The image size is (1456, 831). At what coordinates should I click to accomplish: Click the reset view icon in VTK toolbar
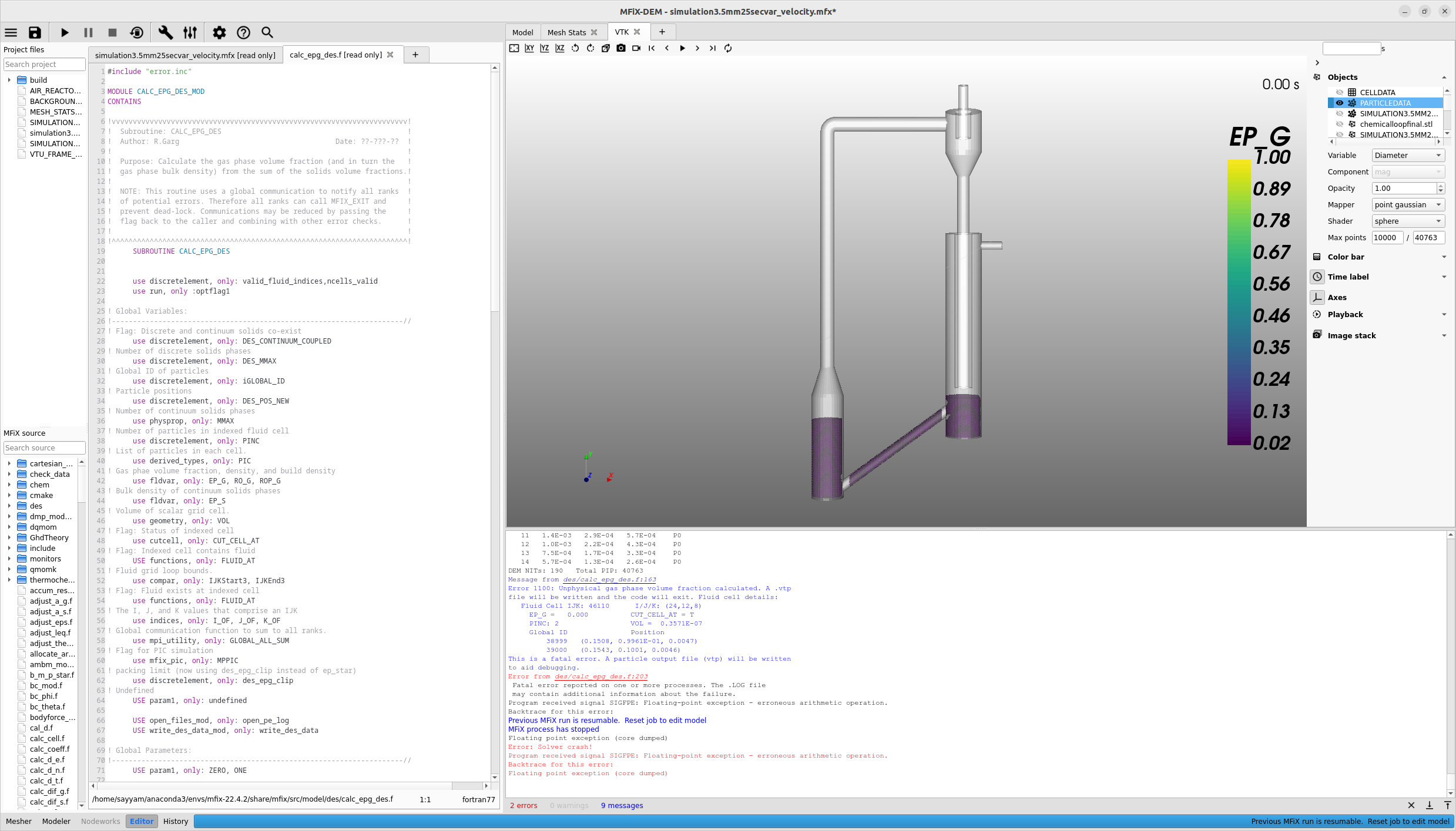[x=514, y=48]
